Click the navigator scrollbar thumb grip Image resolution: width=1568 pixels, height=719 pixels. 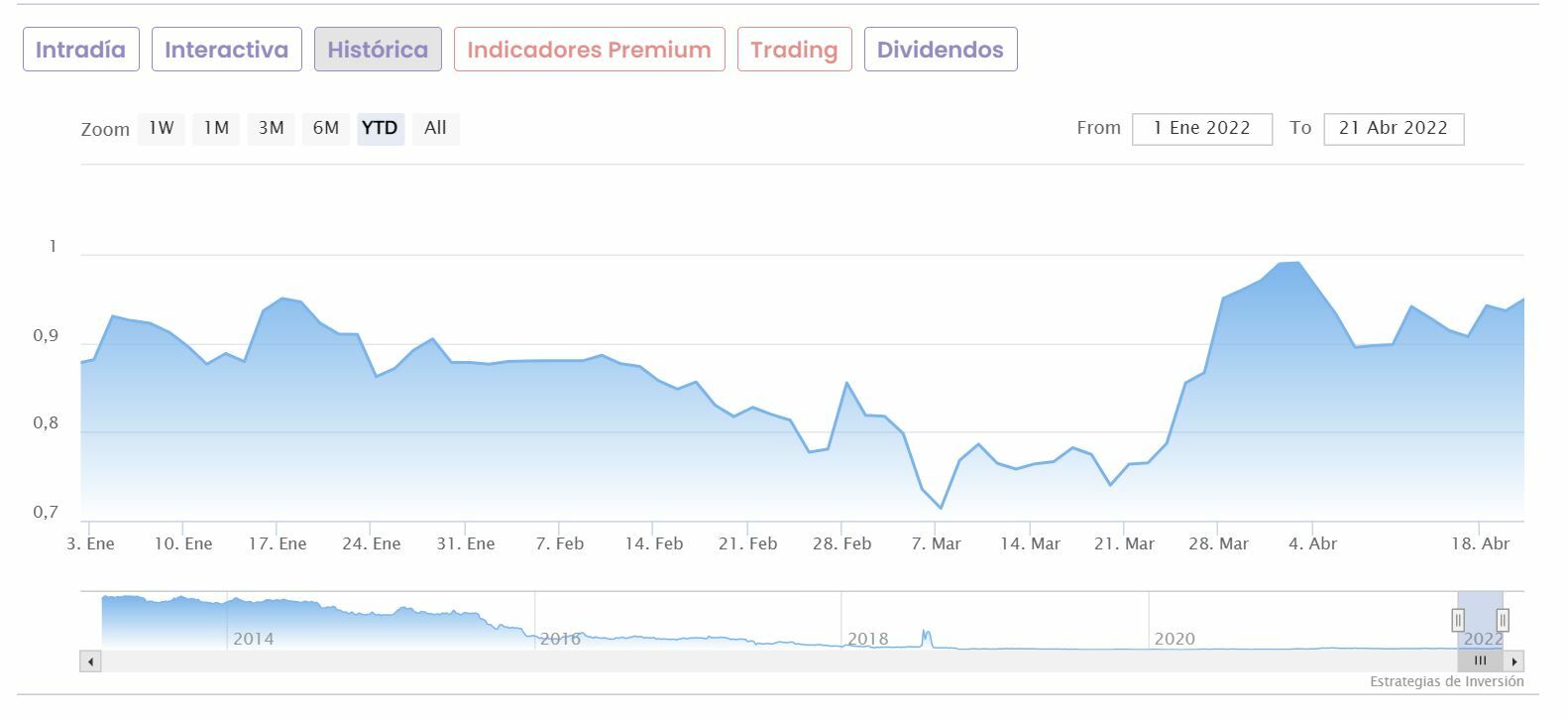pos(1480,661)
